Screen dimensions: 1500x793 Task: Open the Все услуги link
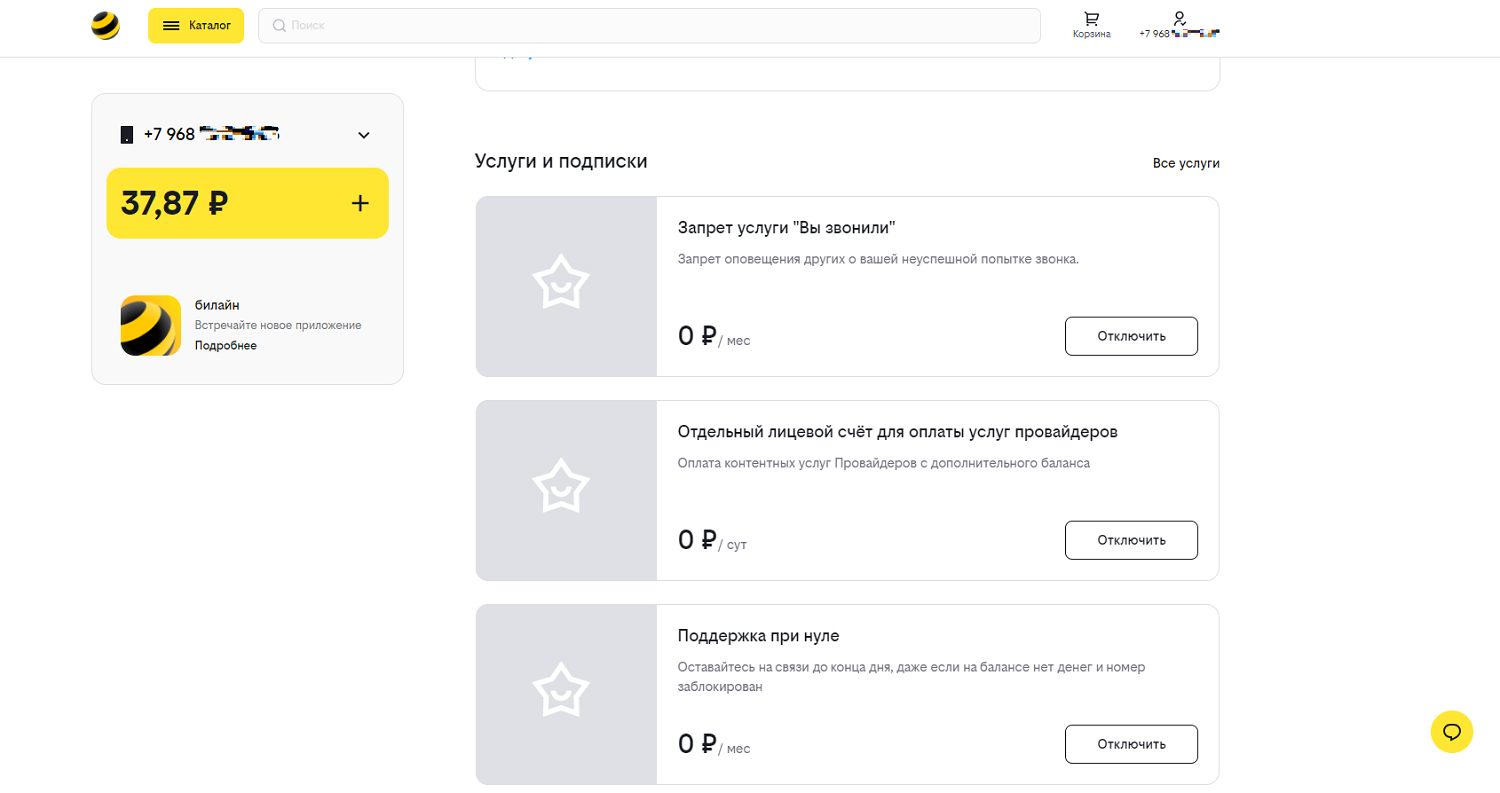[1186, 163]
